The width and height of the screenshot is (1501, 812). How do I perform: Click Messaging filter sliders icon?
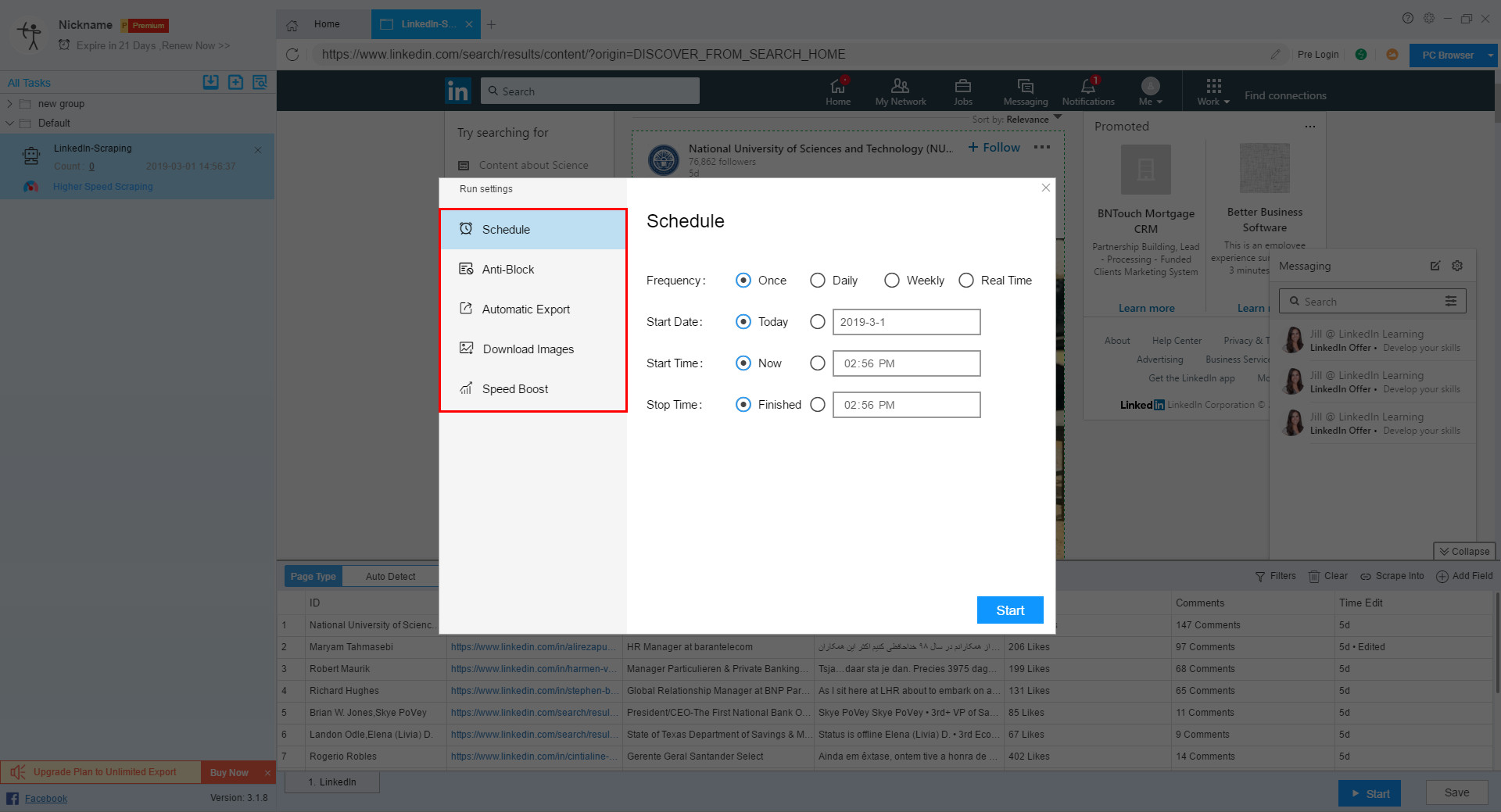[1451, 302]
